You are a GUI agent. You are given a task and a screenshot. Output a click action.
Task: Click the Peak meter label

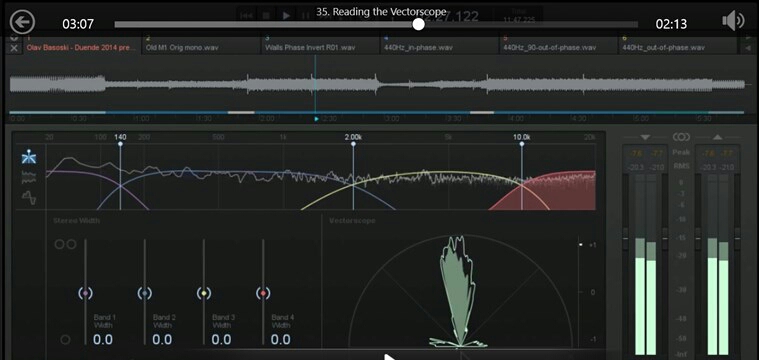tap(681, 152)
